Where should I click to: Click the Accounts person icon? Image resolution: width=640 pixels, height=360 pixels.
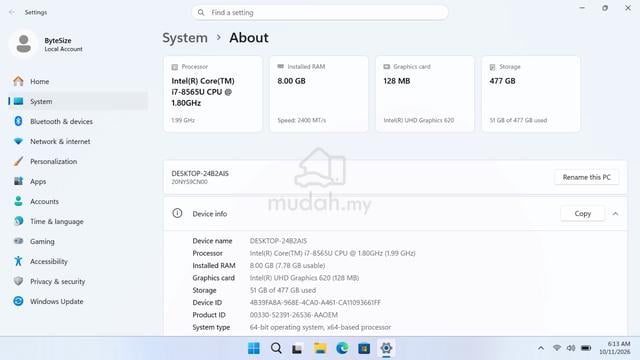click(18, 201)
